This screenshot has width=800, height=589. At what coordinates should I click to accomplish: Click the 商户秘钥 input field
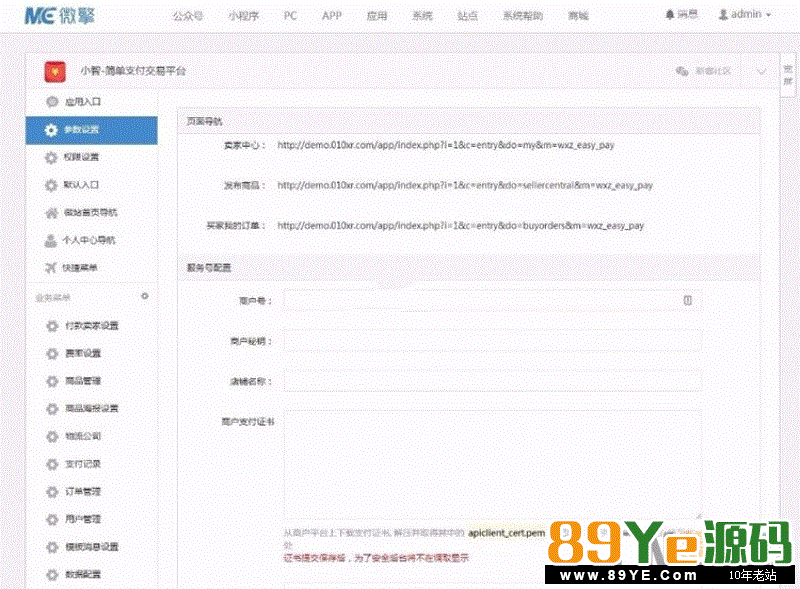click(x=492, y=341)
